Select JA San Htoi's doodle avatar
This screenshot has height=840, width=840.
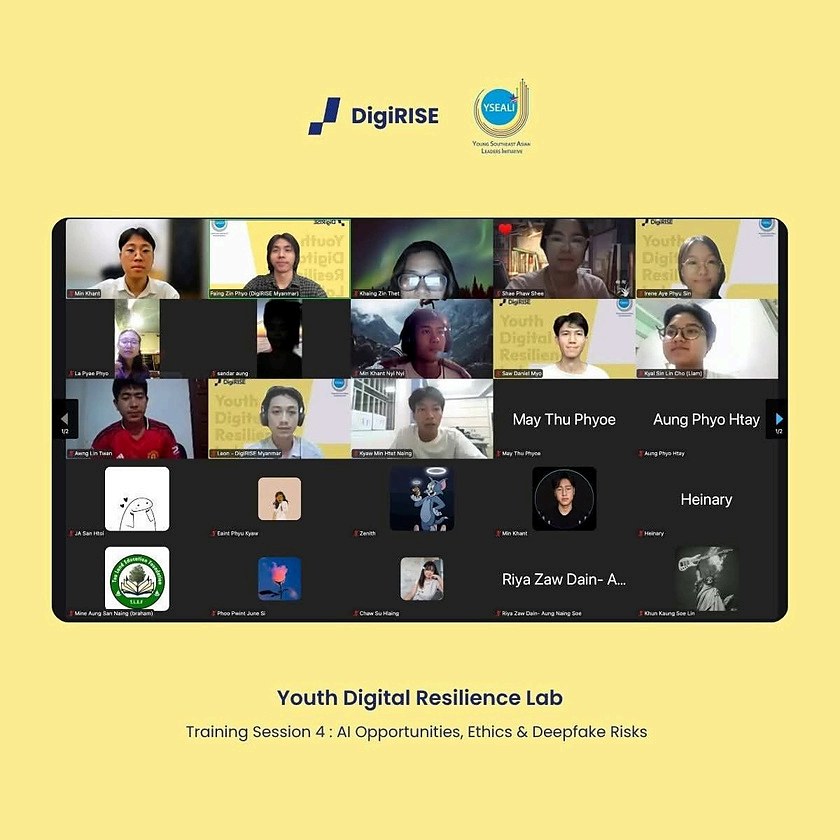click(137, 499)
